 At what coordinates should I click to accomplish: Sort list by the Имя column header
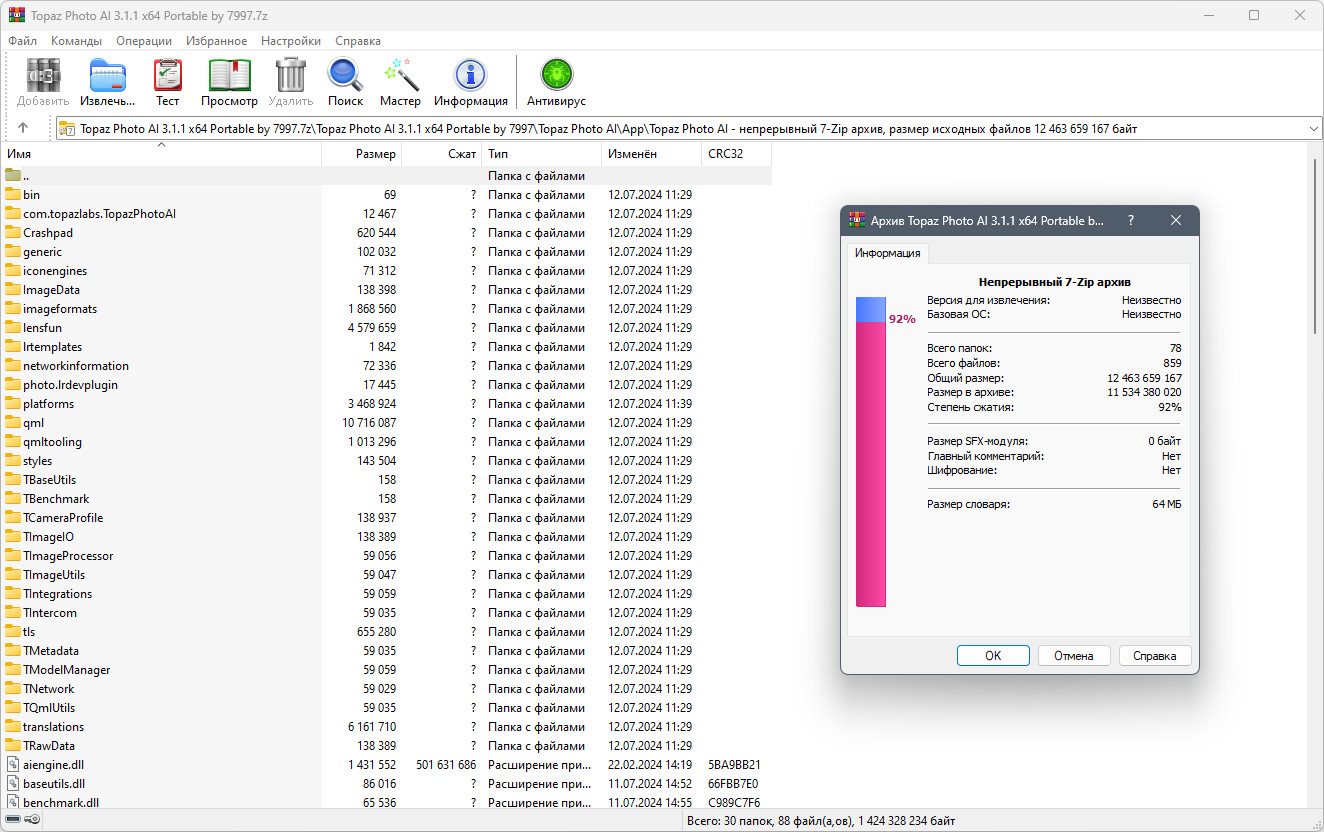click(160, 154)
